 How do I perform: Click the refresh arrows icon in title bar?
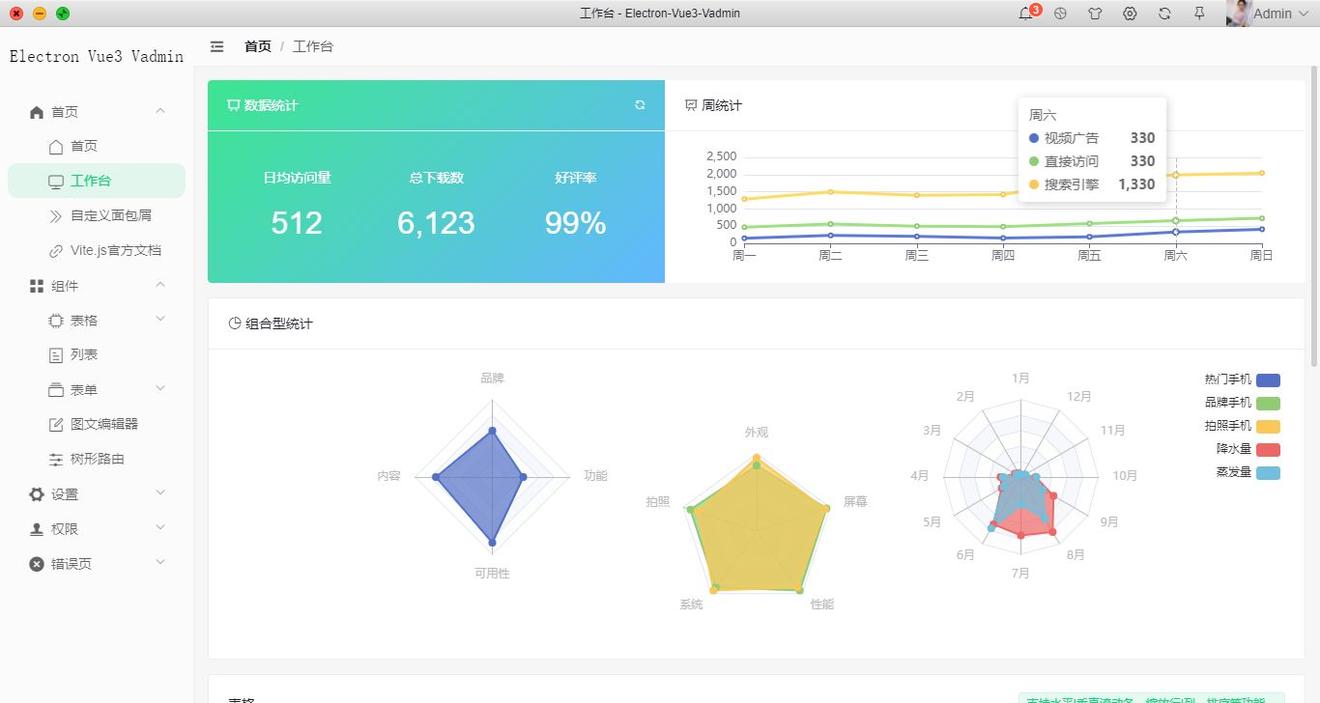tap(1165, 14)
